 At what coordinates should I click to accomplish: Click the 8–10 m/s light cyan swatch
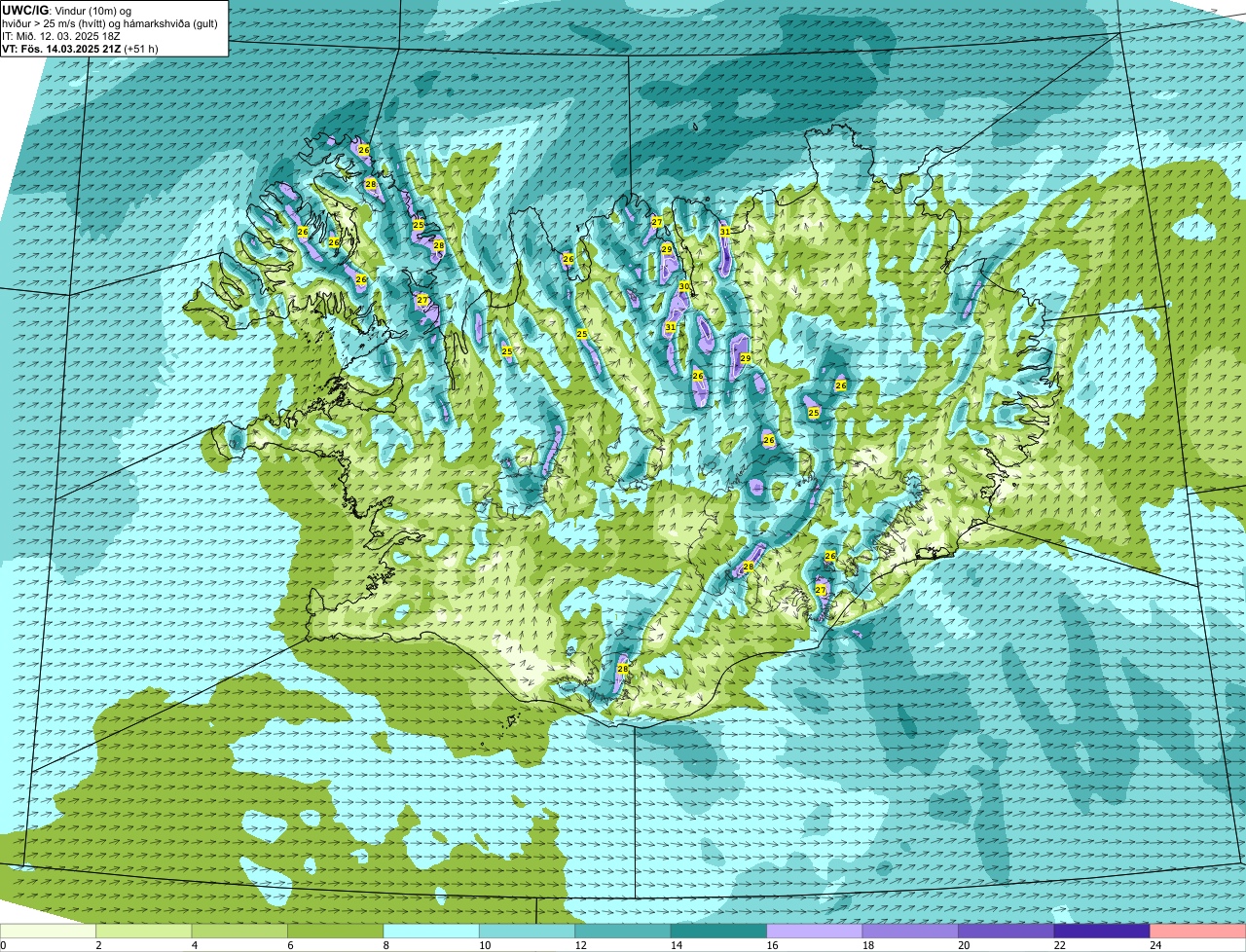(x=431, y=932)
